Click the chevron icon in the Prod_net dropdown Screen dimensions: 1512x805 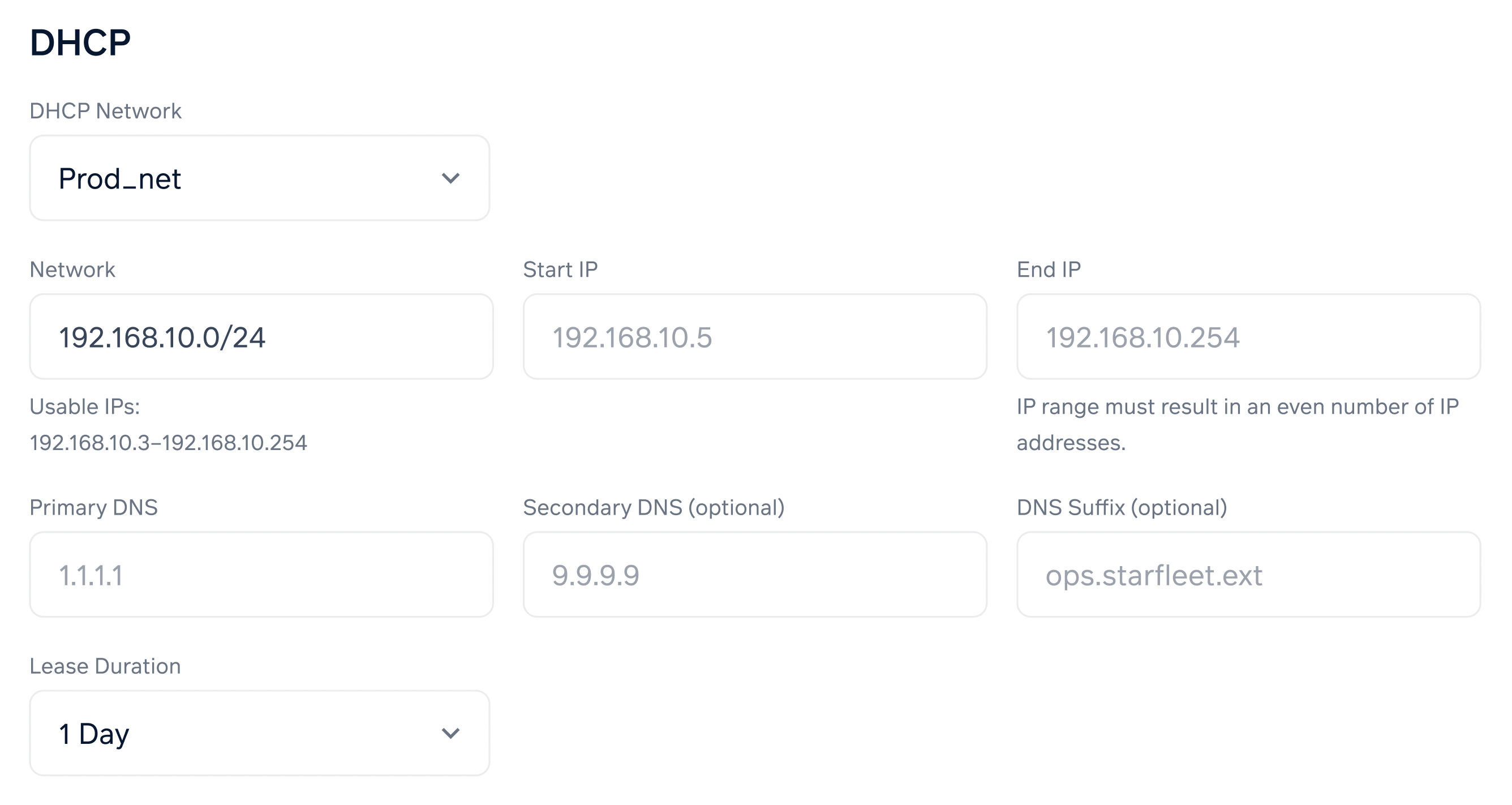450,178
